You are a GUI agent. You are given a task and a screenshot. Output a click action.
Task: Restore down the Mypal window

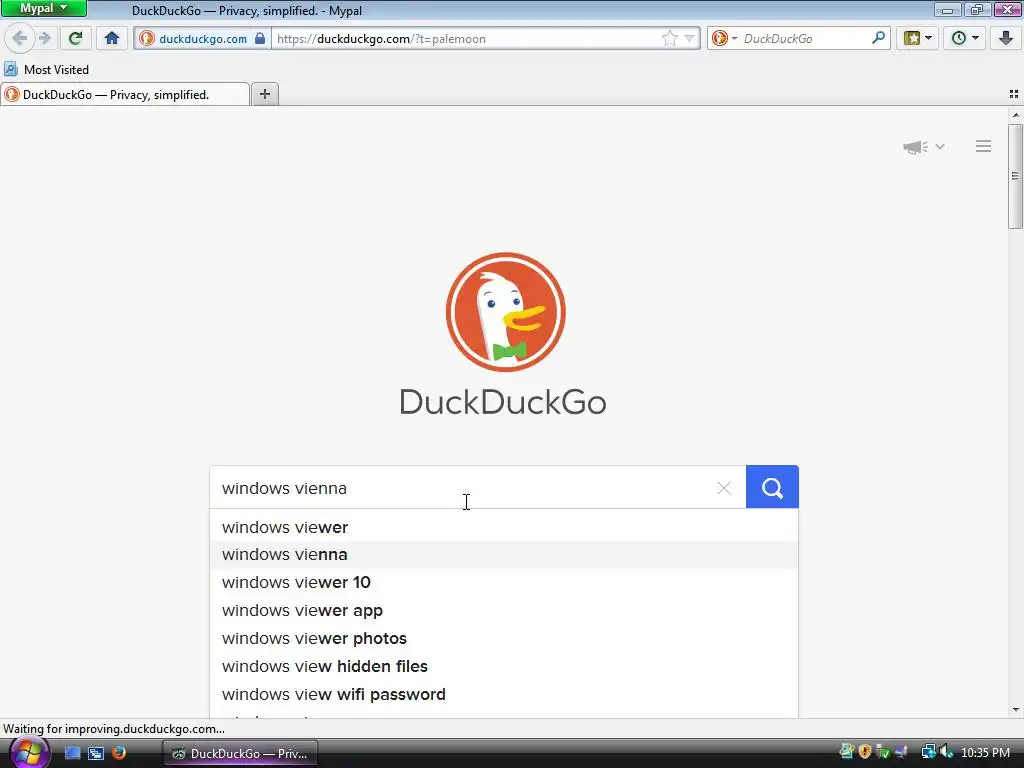coord(976,9)
